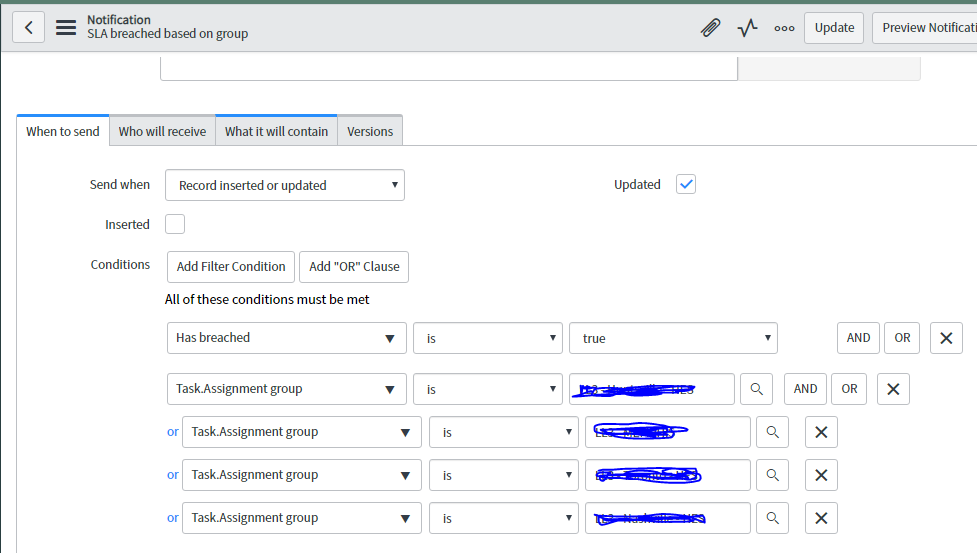The height and width of the screenshot is (553, 977).
Task: Delete the second 'or' condition row
Action: coord(821,475)
